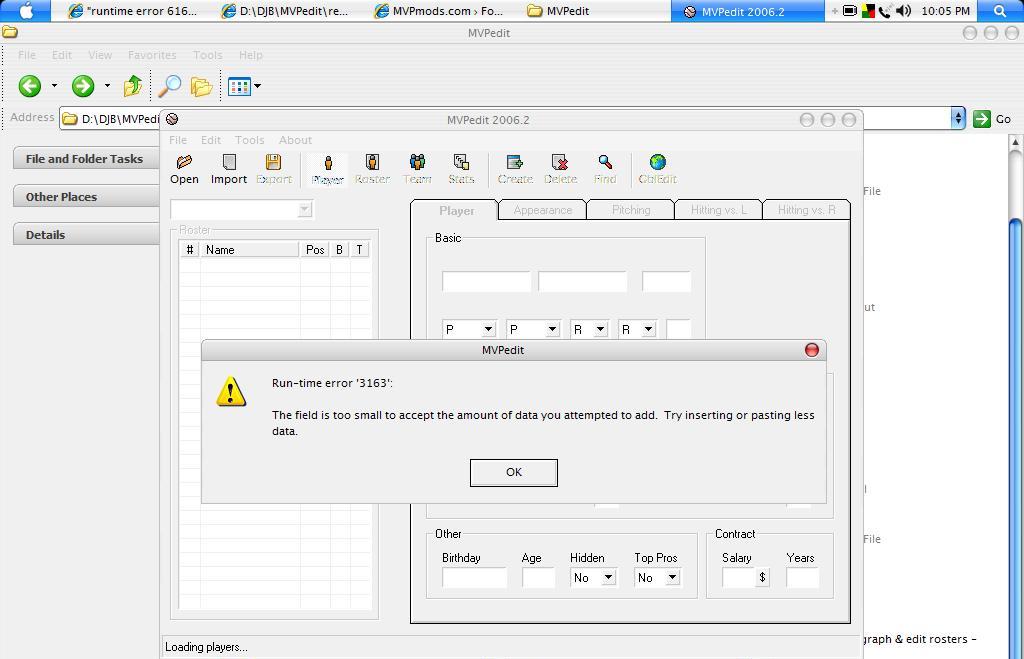Switch to the MVPmods.com taskbar window
Viewport: 1024px width, 659px height.
click(439, 11)
